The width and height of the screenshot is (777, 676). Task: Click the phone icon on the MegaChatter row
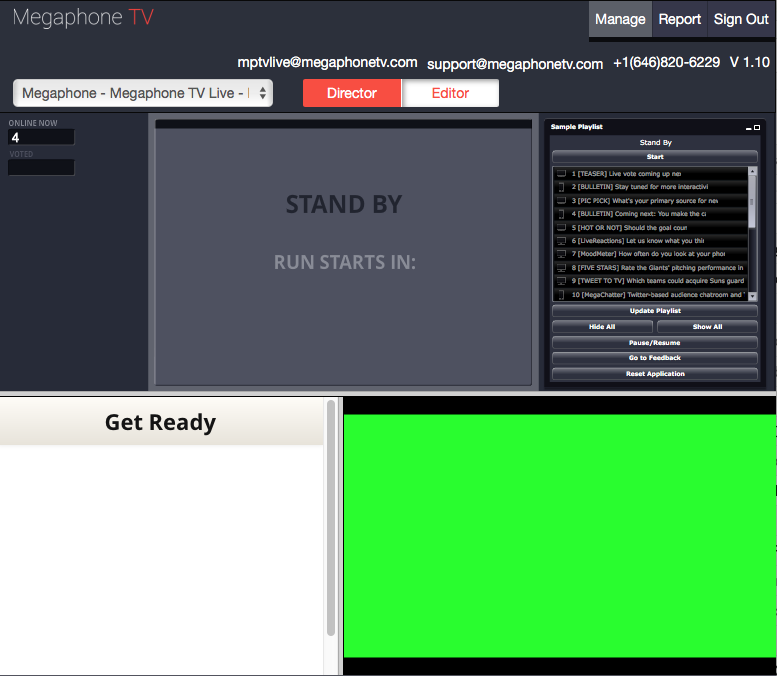(x=561, y=295)
